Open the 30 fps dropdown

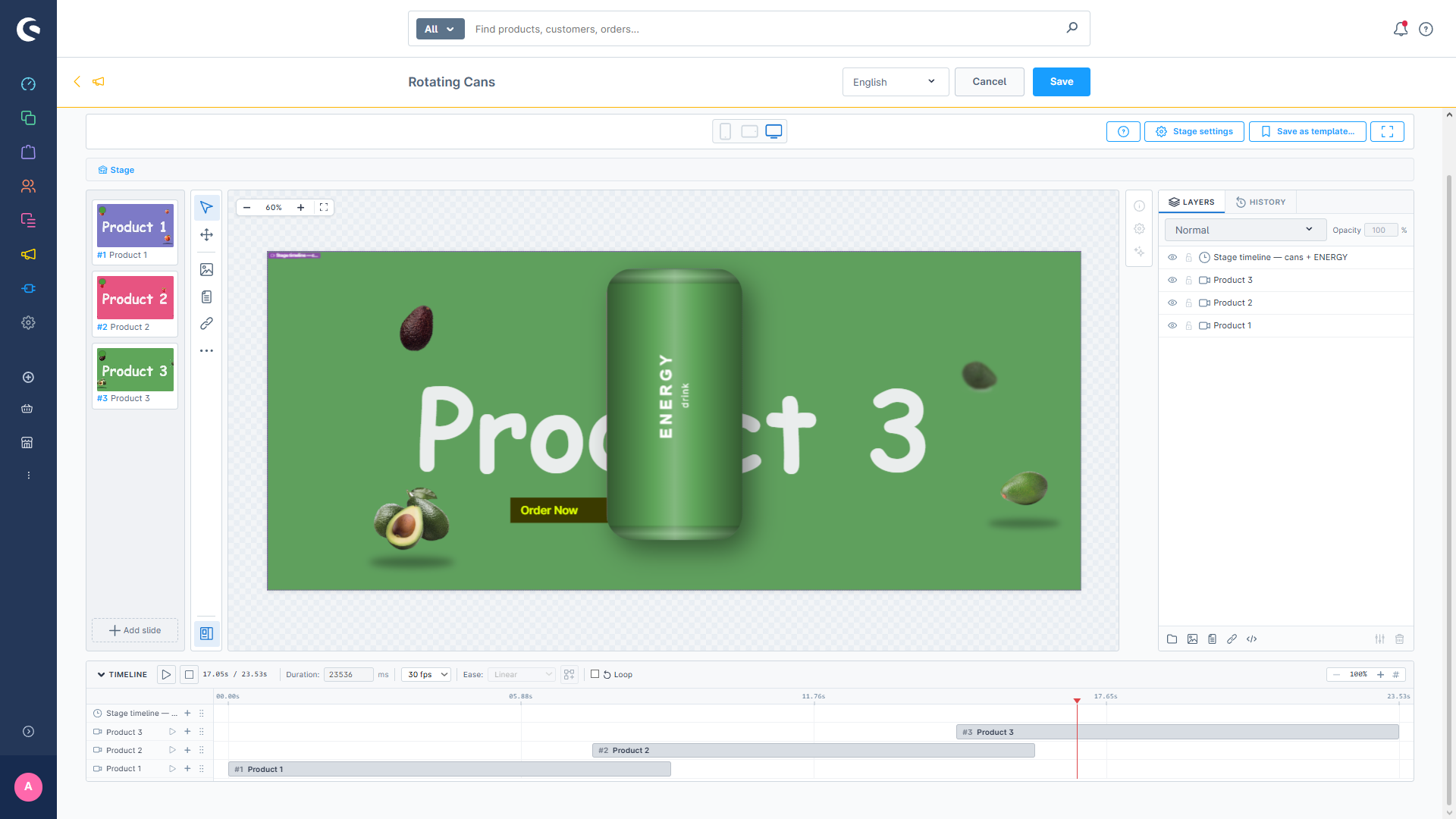click(427, 674)
